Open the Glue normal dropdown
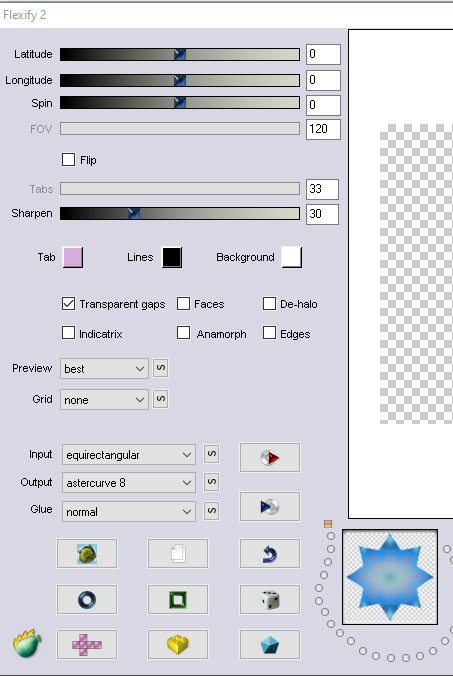The image size is (453, 676). point(129,512)
